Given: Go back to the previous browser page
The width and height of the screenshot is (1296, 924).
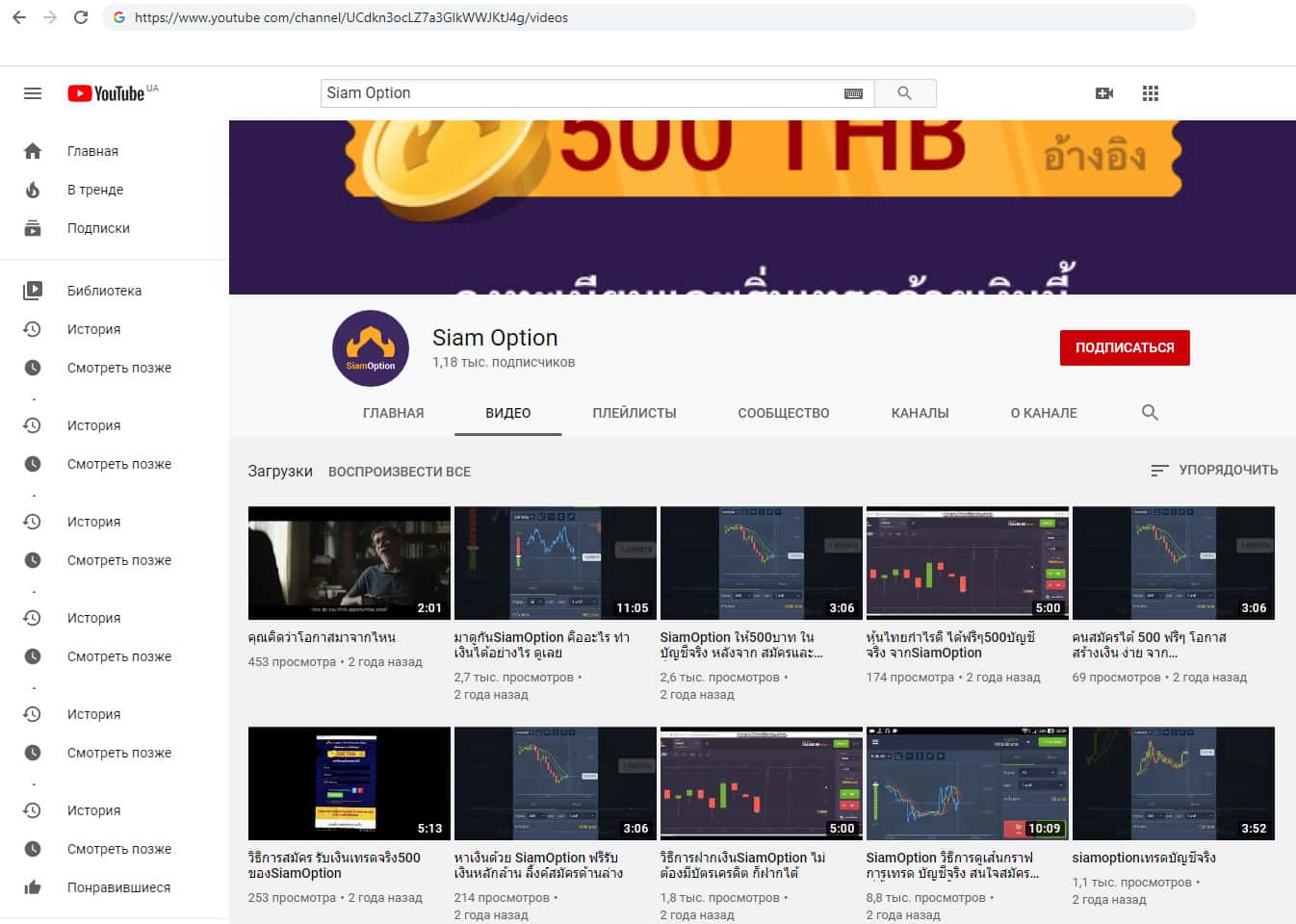Looking at the screenshot, I should pyautogui.click(x=18, y=17).
